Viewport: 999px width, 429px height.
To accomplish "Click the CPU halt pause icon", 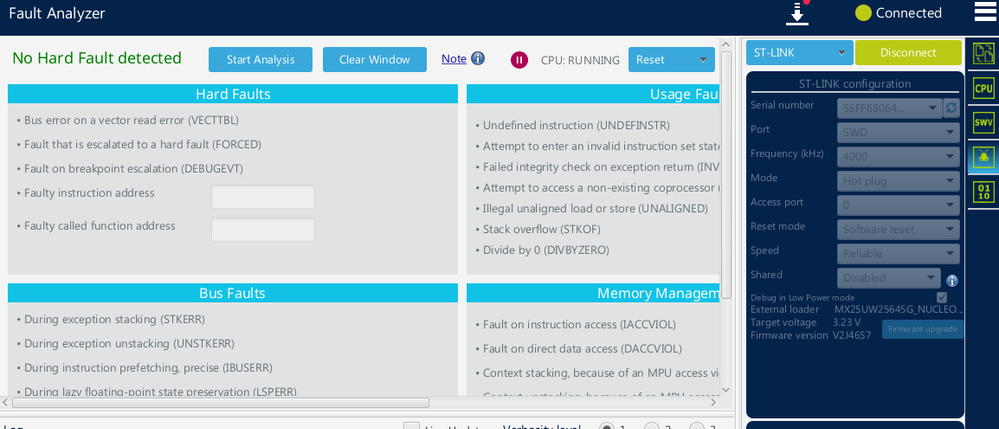I will tap(519, 60).
